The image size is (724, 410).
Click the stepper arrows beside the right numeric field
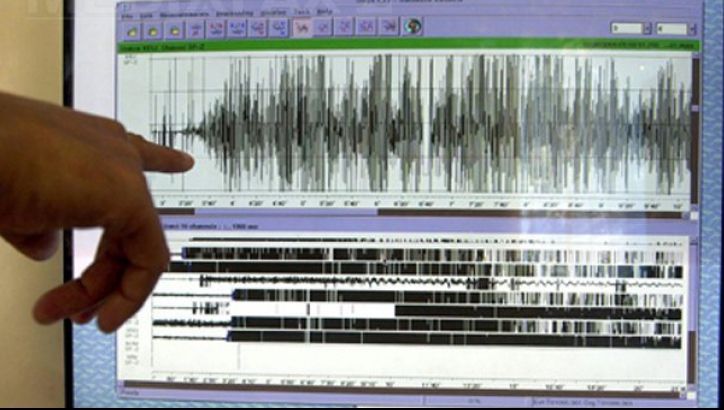point(691,29)
